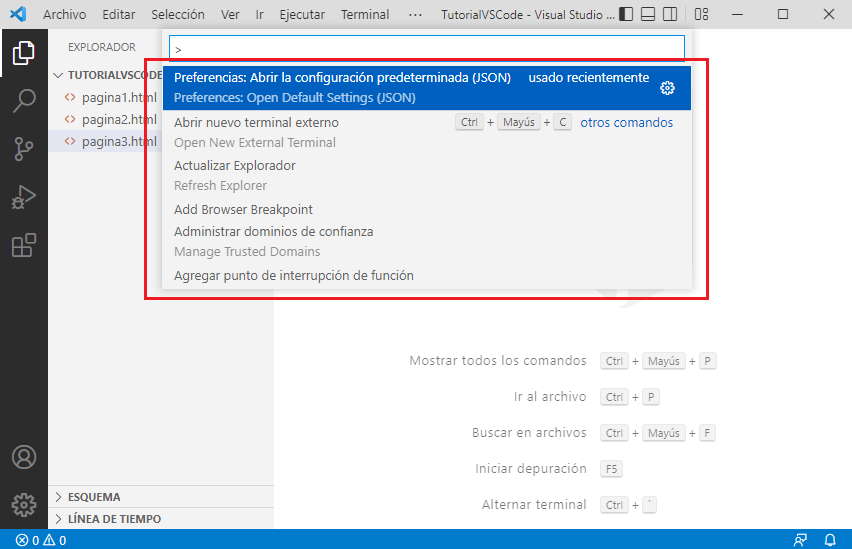Viewport: 852px width, 549px height.
Task: Click the VS Code logo icon
Action: tap(18, 14)
